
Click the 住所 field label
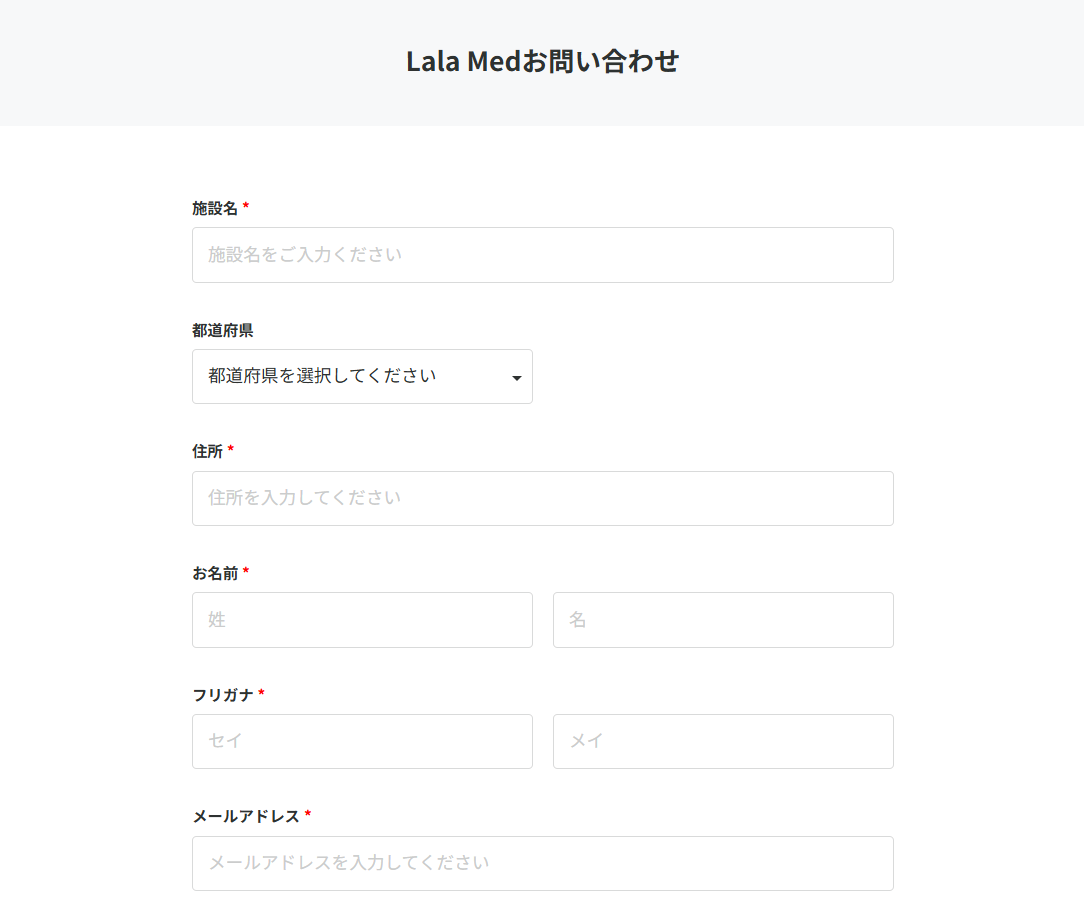click(x=207, y=451)
